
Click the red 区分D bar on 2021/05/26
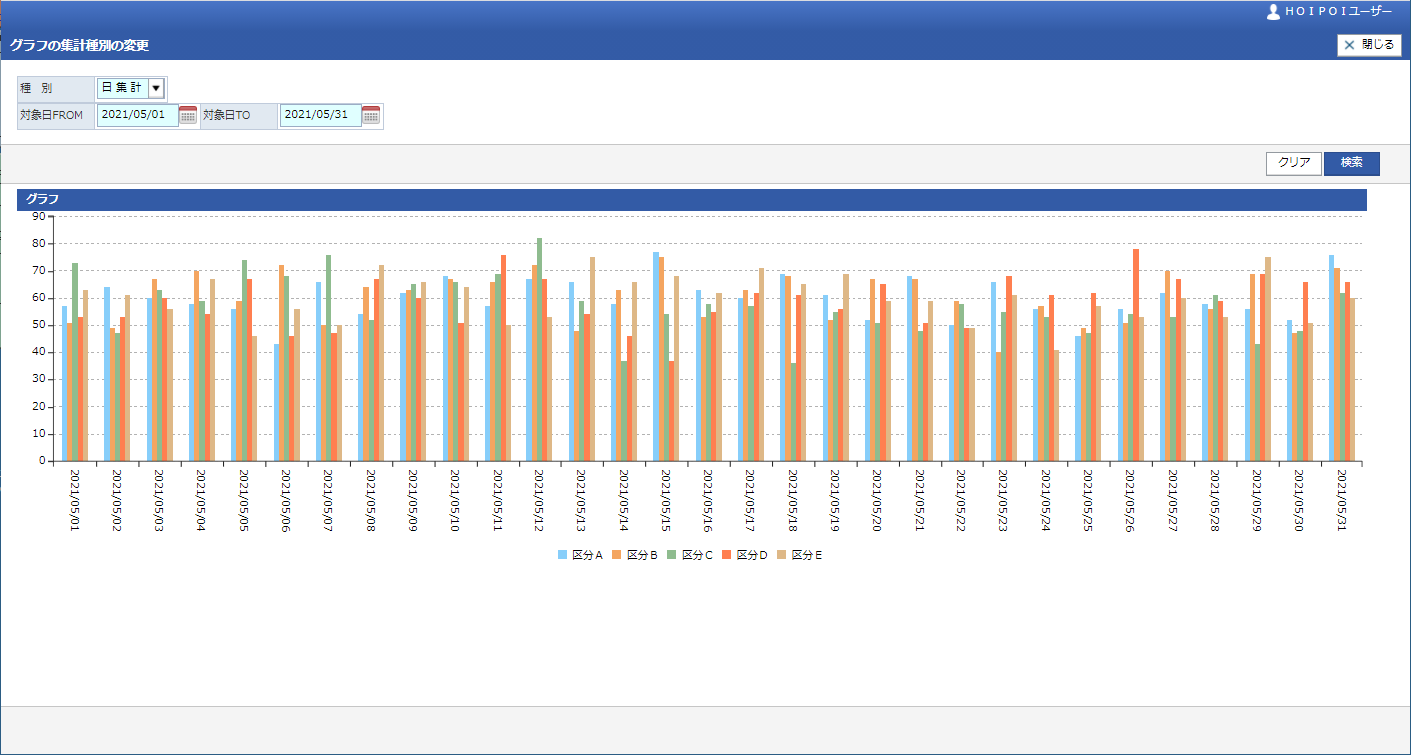pyautogui.click(x=1136, y=355)
